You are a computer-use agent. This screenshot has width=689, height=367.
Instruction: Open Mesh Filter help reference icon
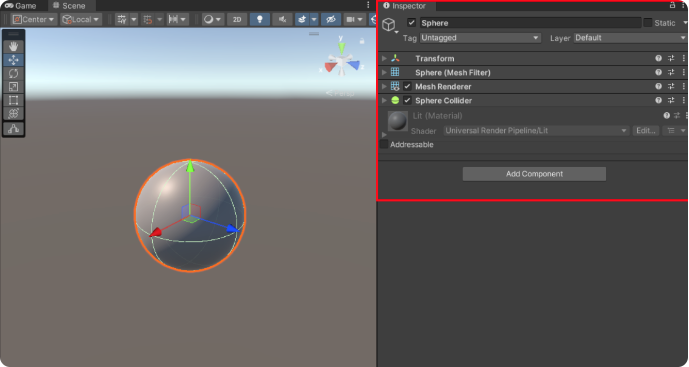(x=658, y=72)
